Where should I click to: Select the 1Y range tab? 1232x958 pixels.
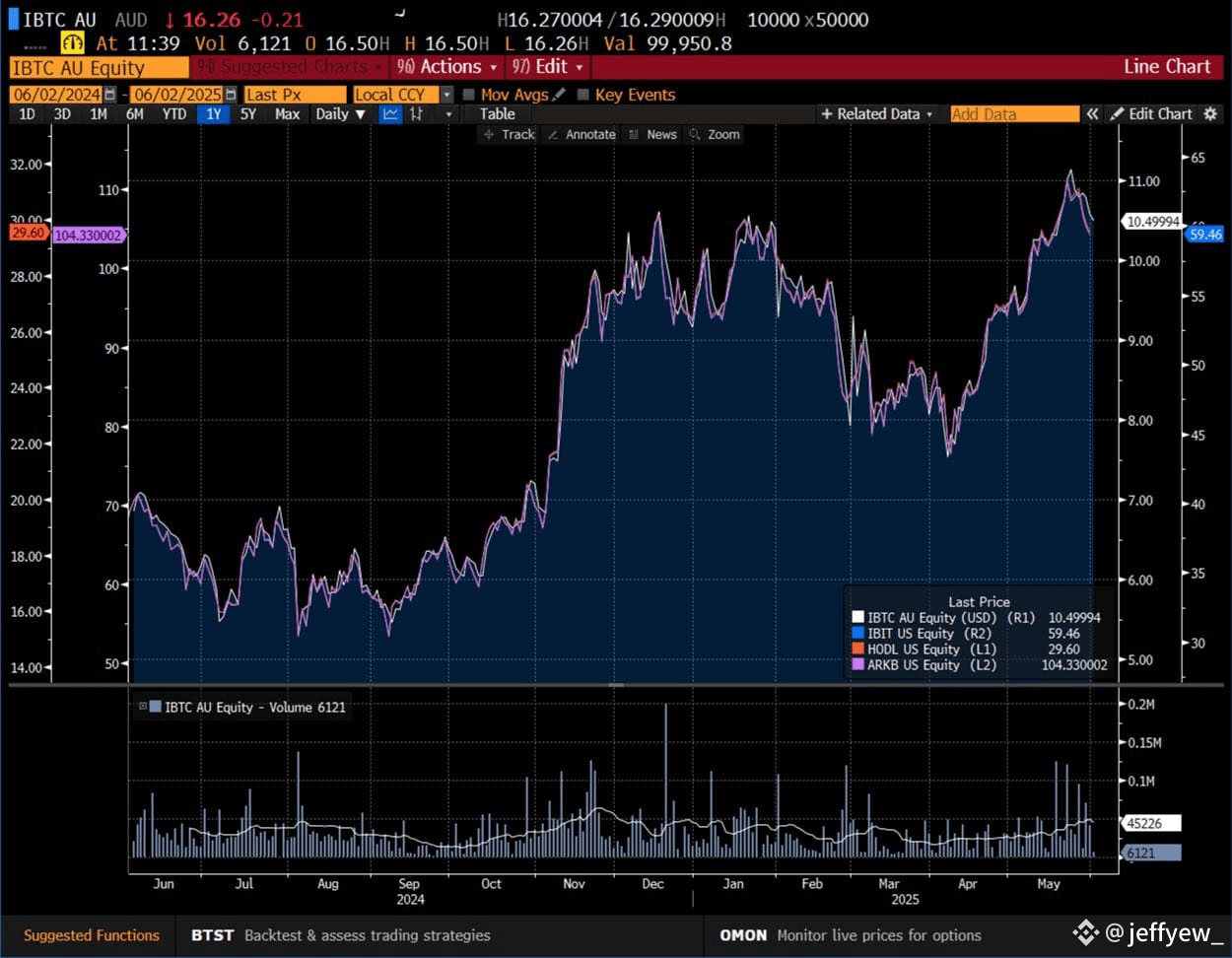tap(214, 114)
